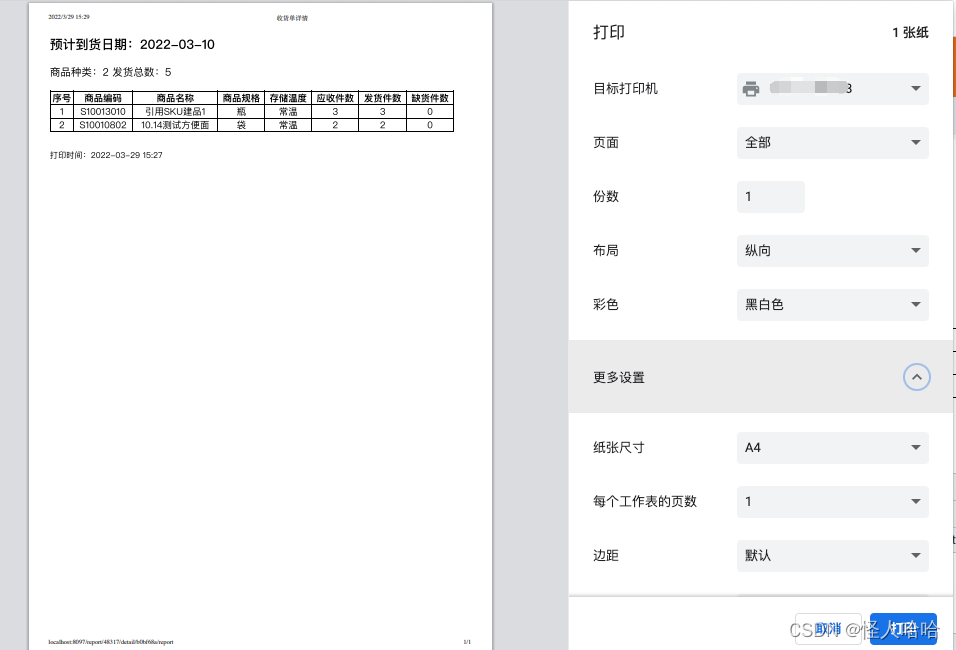Click the 袋 specification cell

point(241,125)
